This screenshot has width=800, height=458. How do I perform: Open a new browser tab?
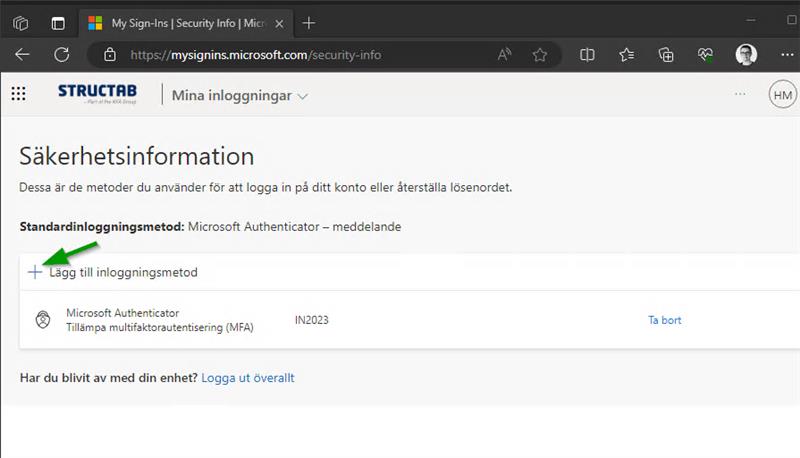pos(309,22)
